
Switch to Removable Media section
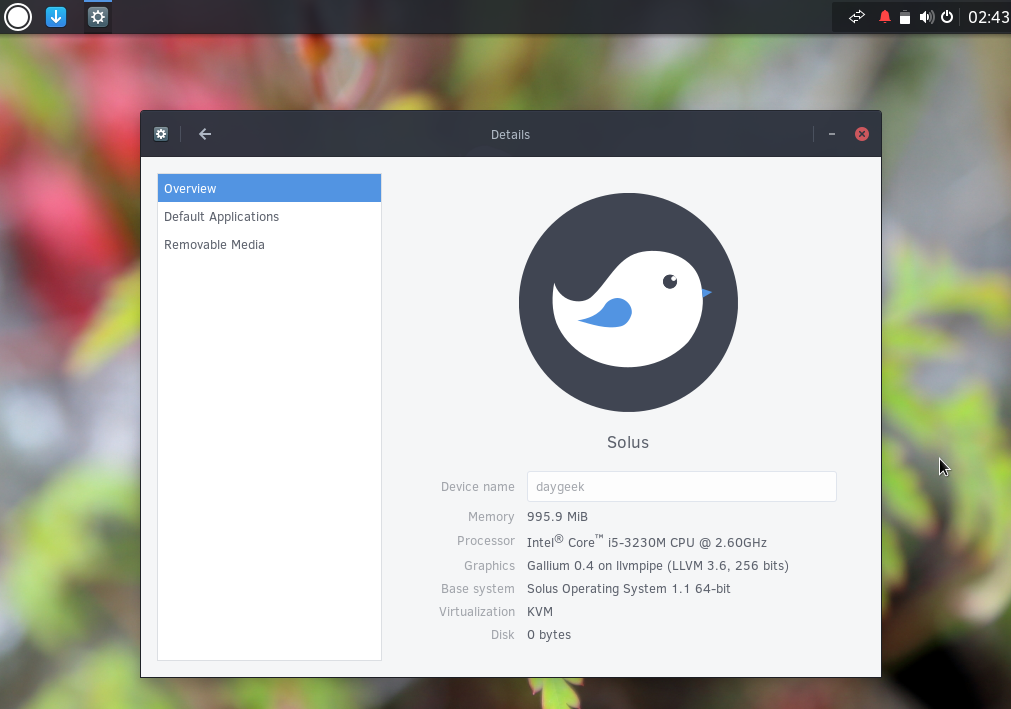click(270, 244)
